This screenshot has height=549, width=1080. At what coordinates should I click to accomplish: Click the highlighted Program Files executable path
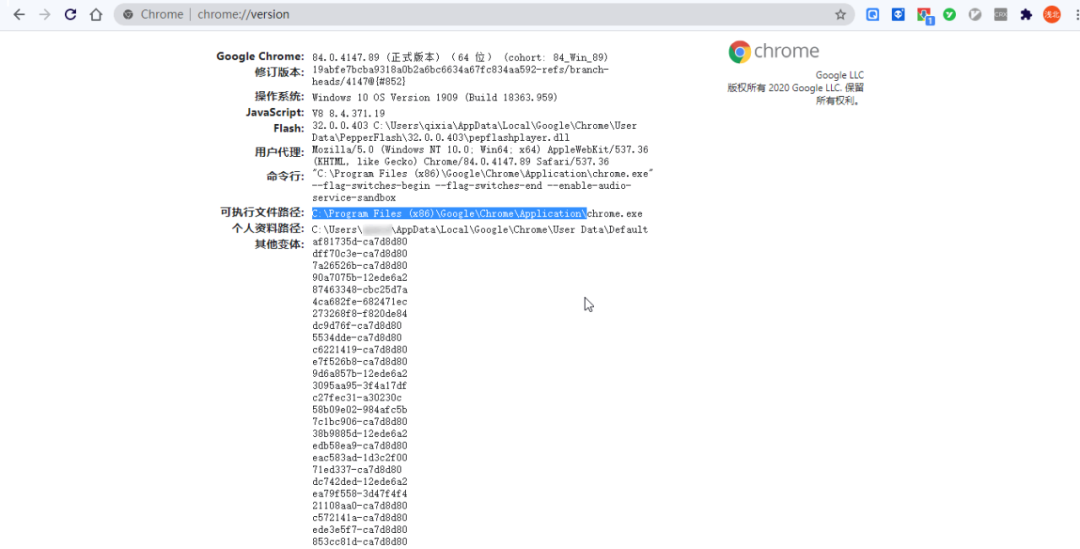click(x=449, y=214)
